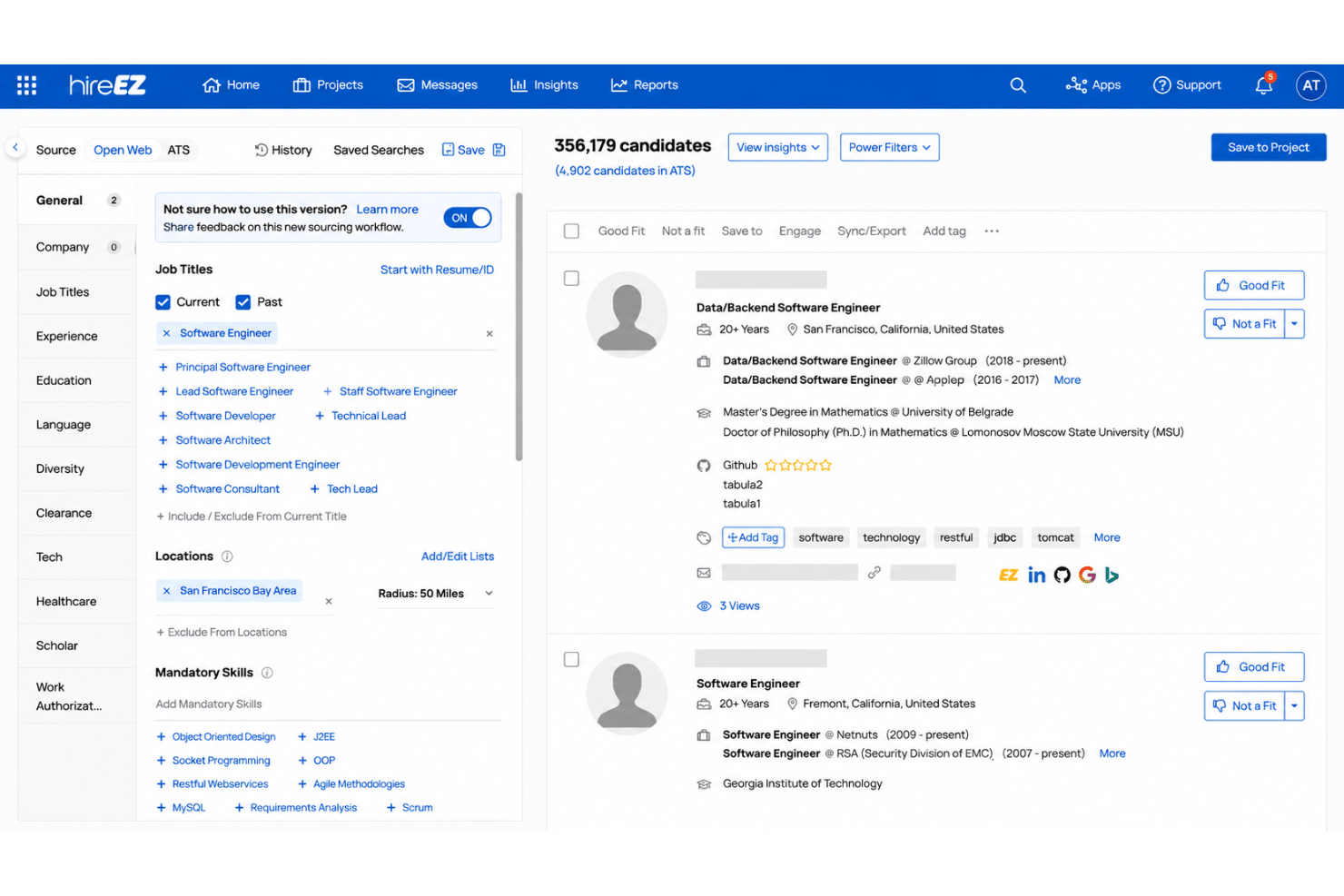Image resolution: width=1344 pixels, height=896 pixels.
Task: Open the Insights nav item
Action: [544, 85]
